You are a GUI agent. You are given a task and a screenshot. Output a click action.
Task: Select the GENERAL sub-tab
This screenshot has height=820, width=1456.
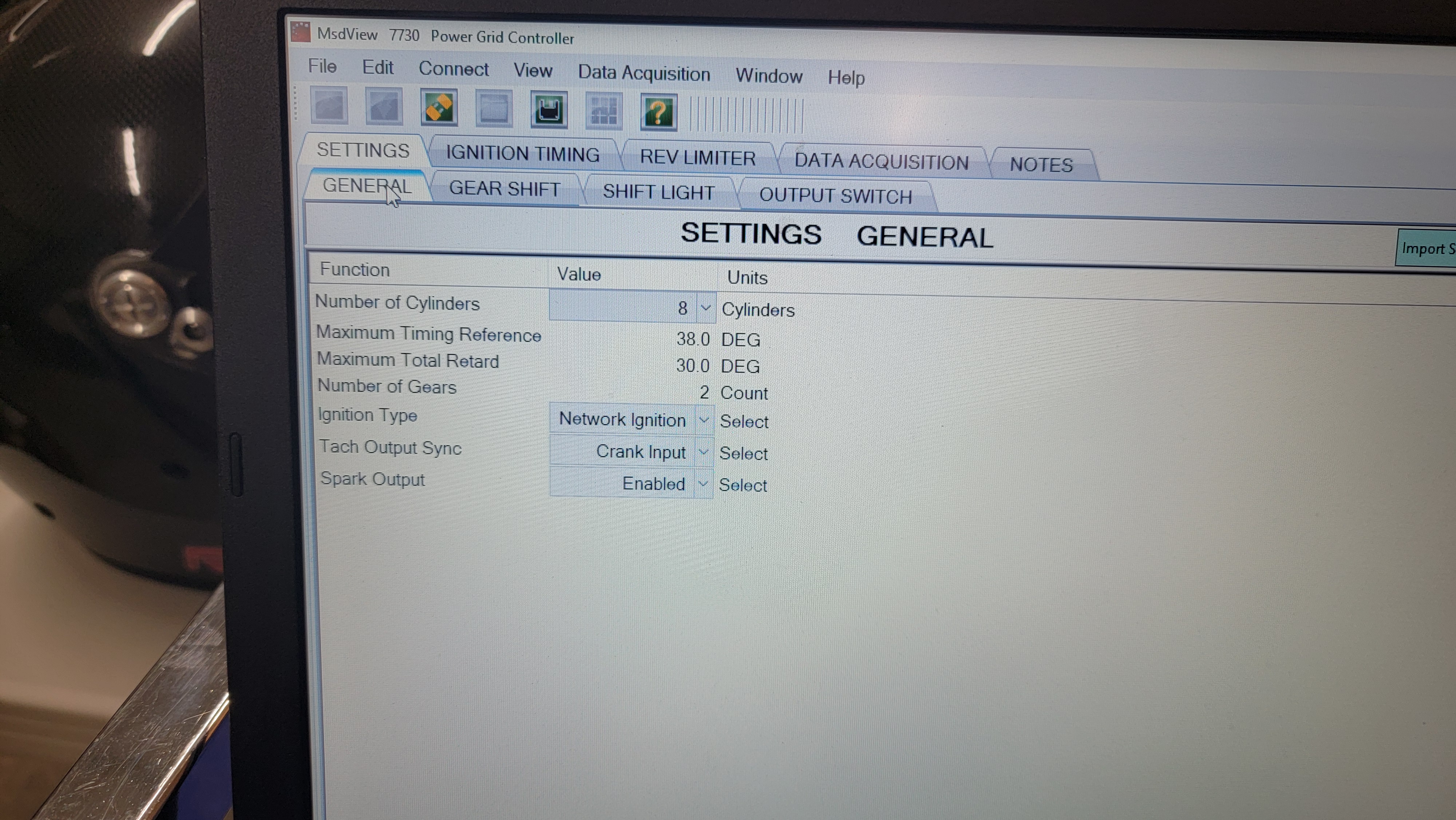point(367,185)
